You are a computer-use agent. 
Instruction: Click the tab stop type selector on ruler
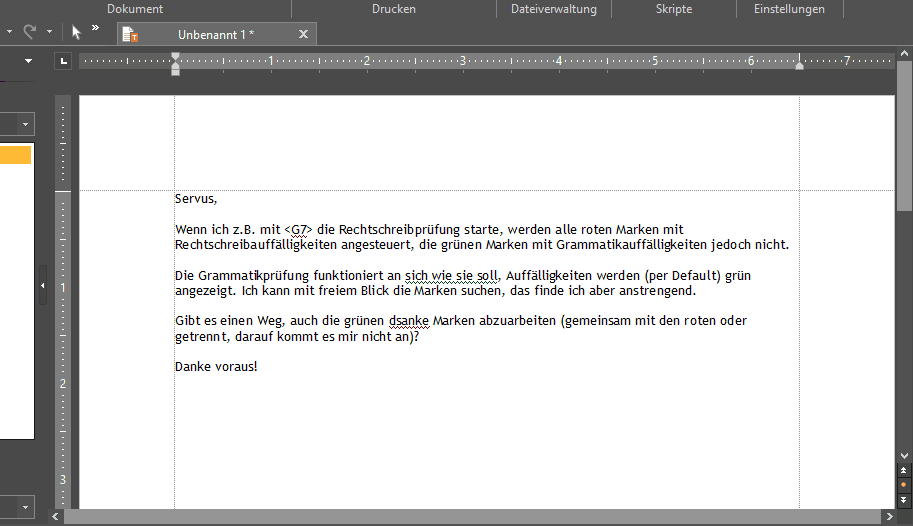tap(63, 61)
